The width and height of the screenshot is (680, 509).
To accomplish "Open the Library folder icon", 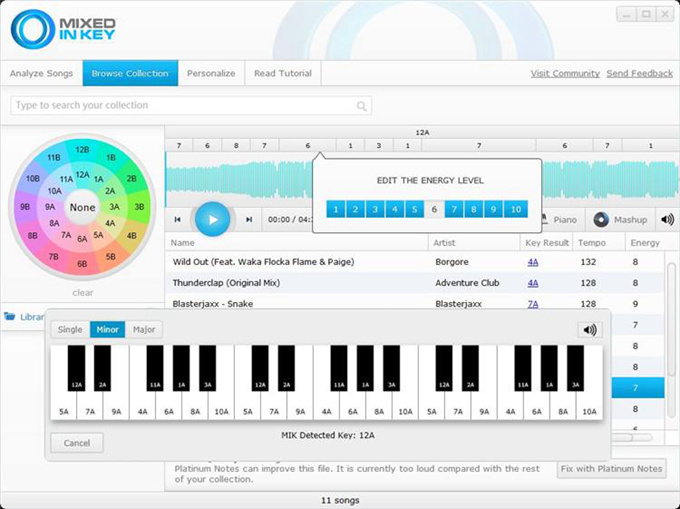I will click(x=10, y=316).
